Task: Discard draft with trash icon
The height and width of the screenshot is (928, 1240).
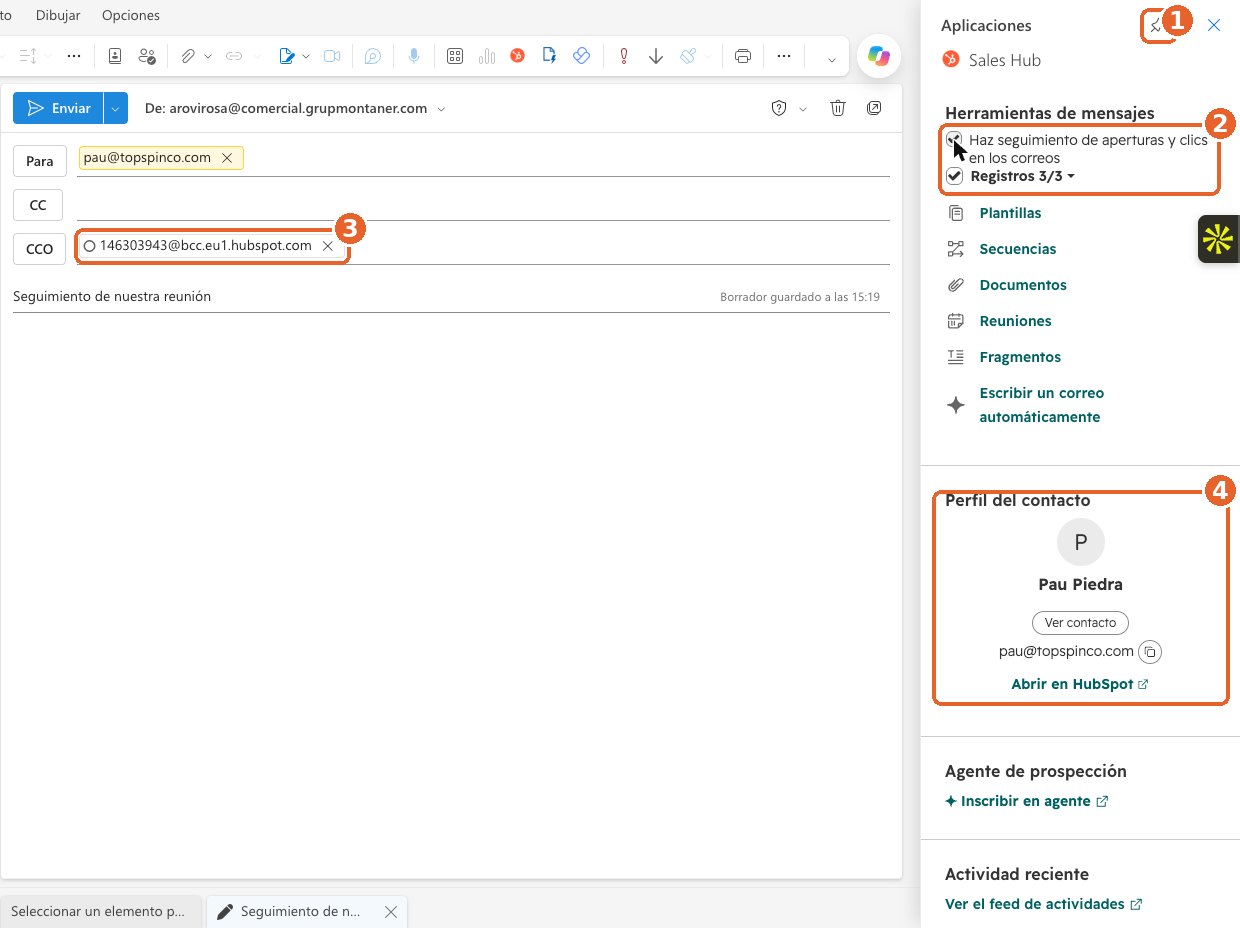Action: [x=839, y=108]
